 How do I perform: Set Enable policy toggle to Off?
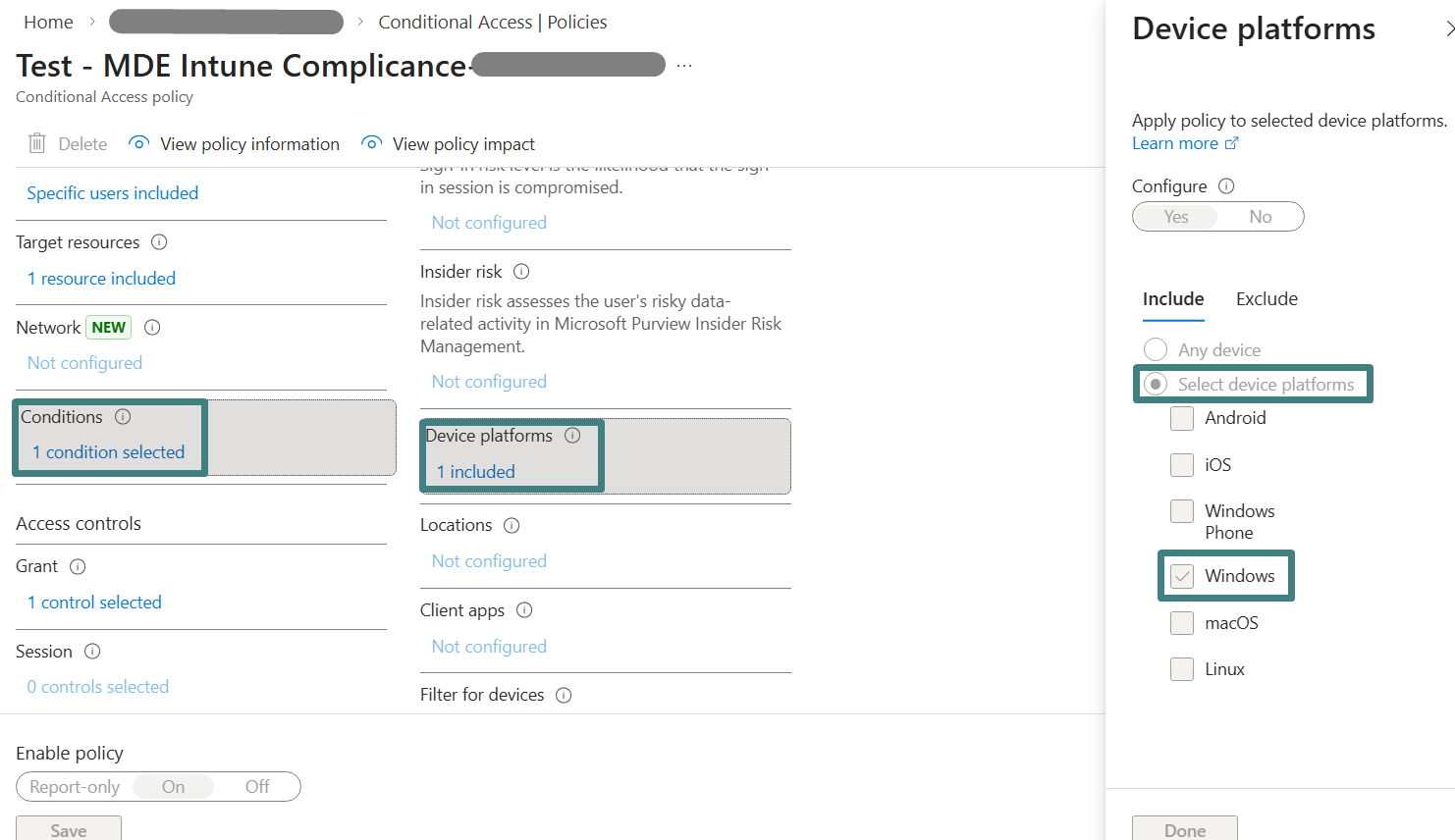coord(257,787)
